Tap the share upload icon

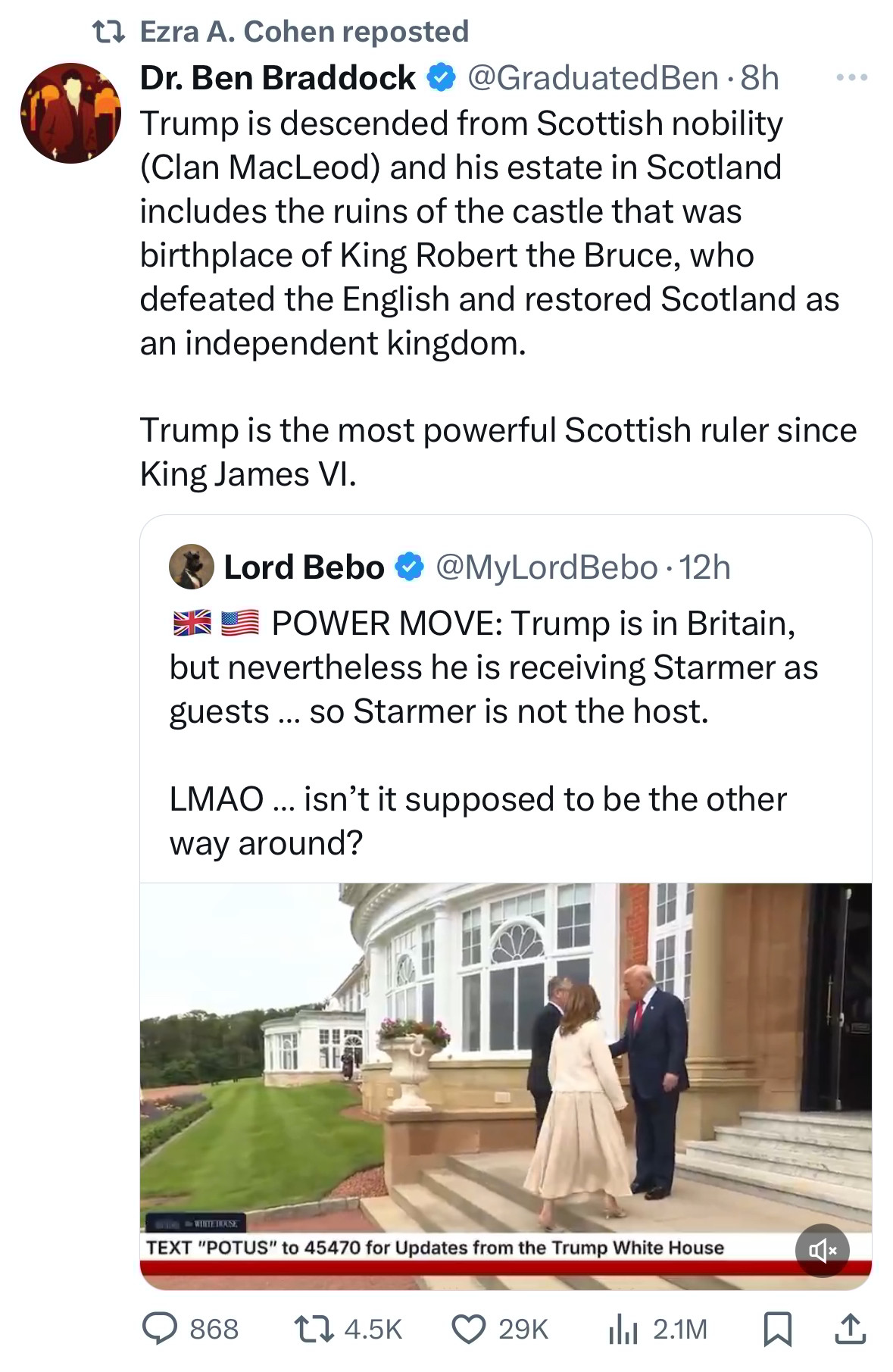850,1329
